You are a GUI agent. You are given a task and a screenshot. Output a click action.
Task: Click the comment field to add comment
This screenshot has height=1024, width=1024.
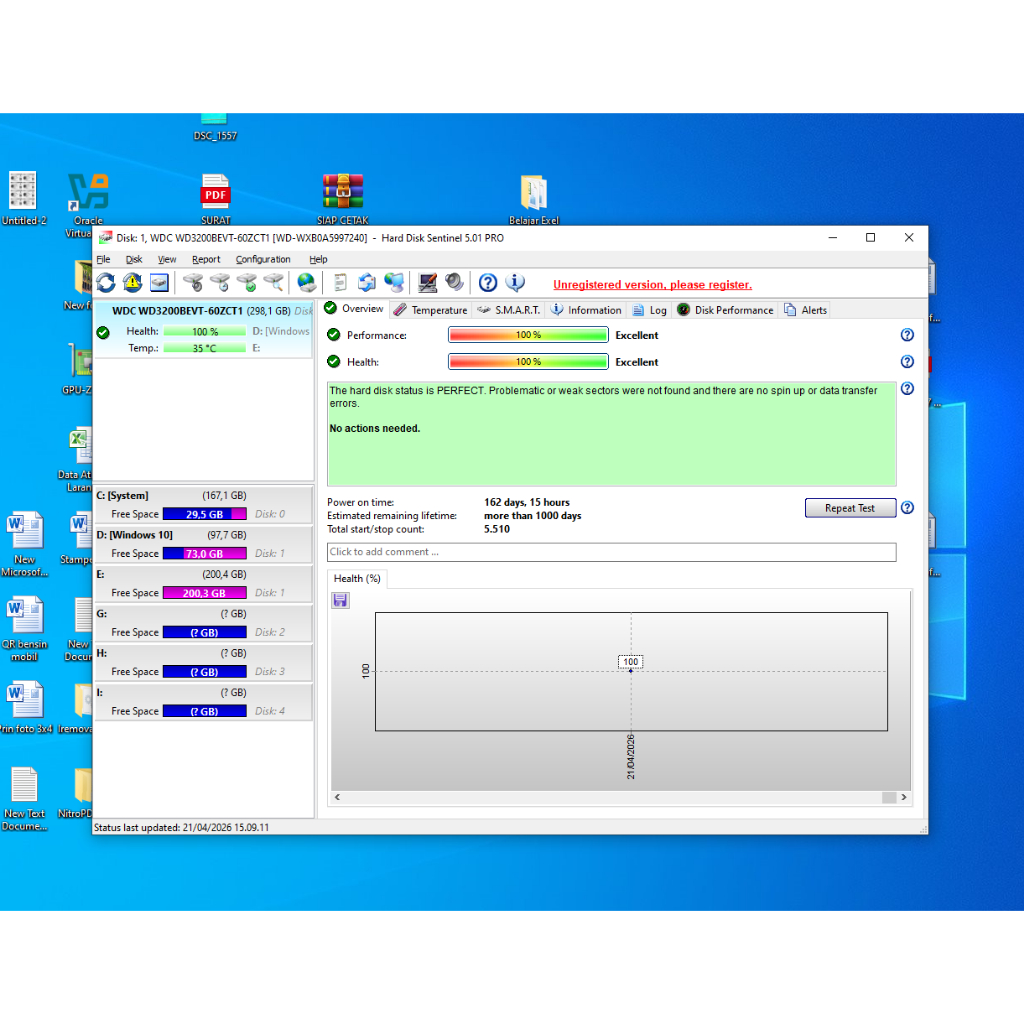(611, 552)
